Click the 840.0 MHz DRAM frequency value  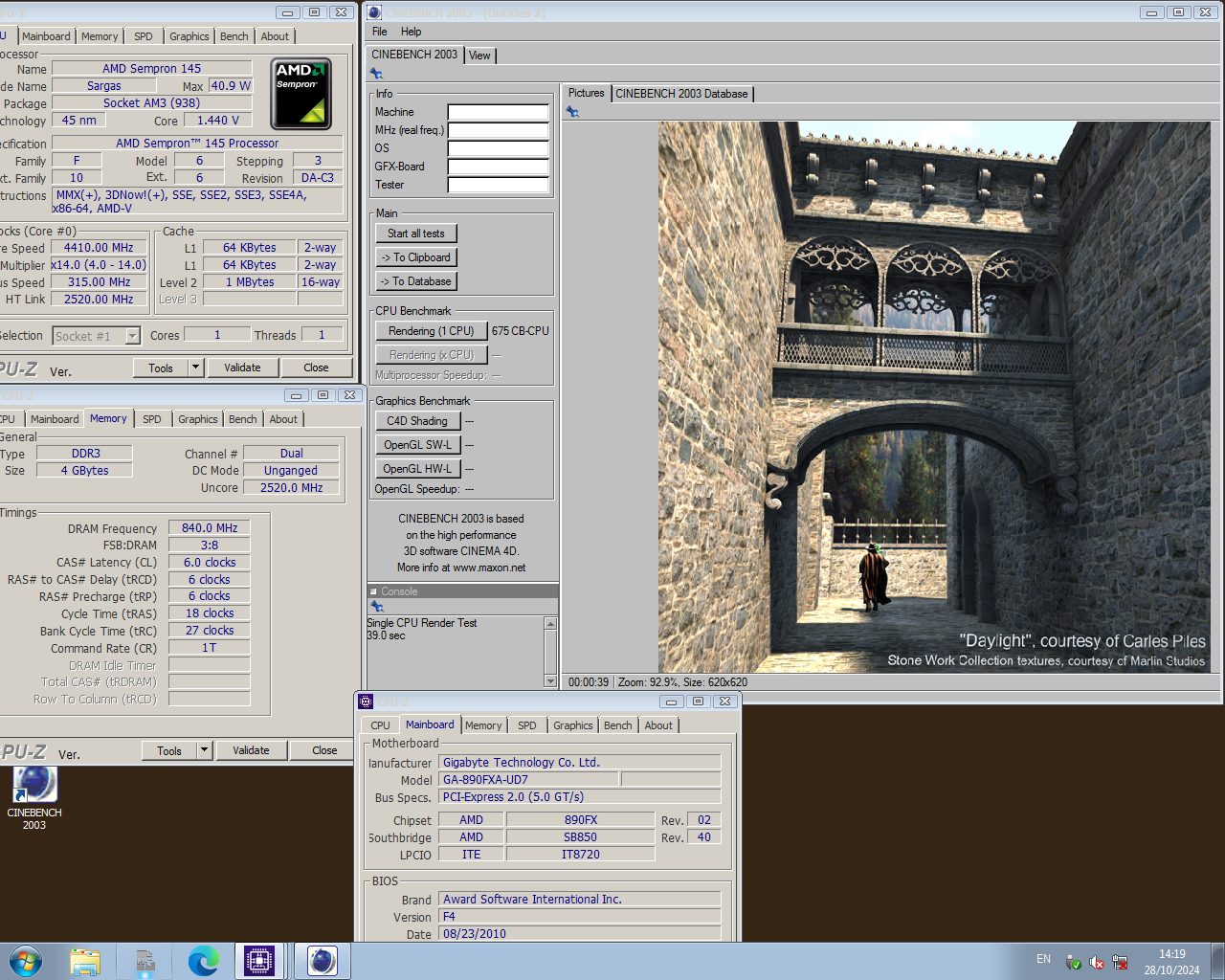210,528
